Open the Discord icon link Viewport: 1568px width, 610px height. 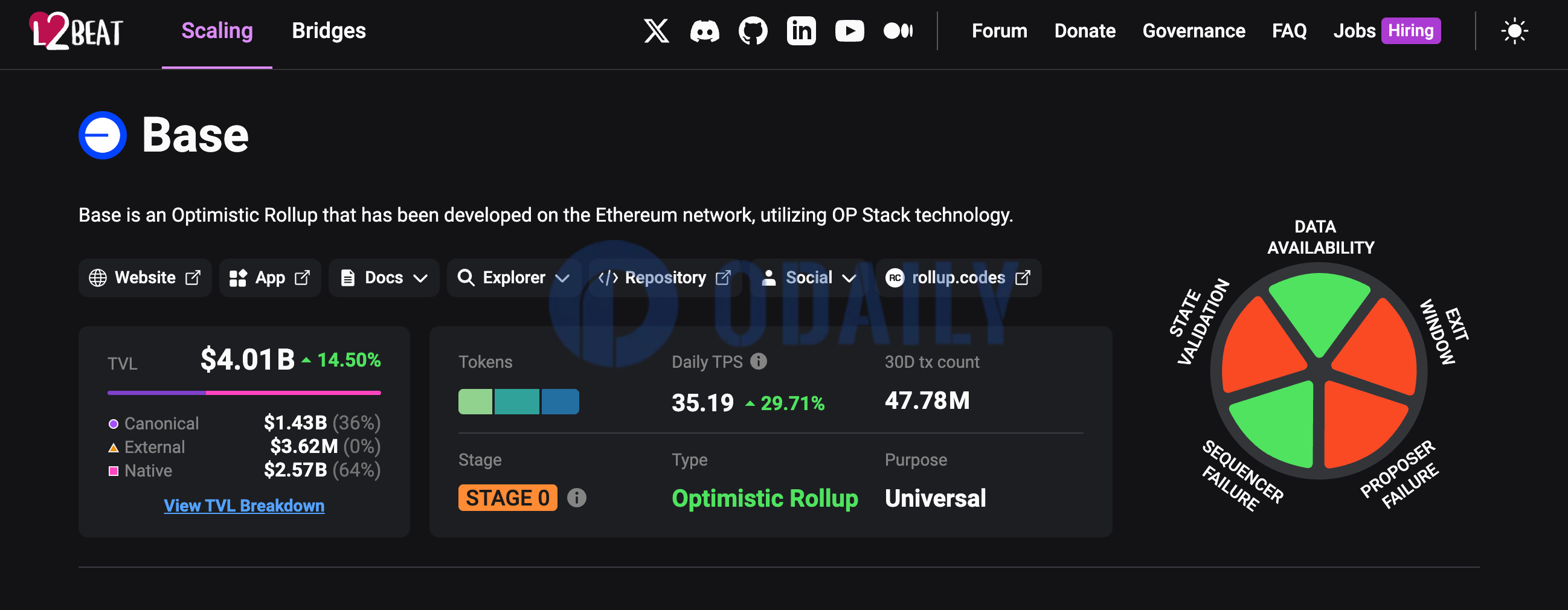[705, 31]
